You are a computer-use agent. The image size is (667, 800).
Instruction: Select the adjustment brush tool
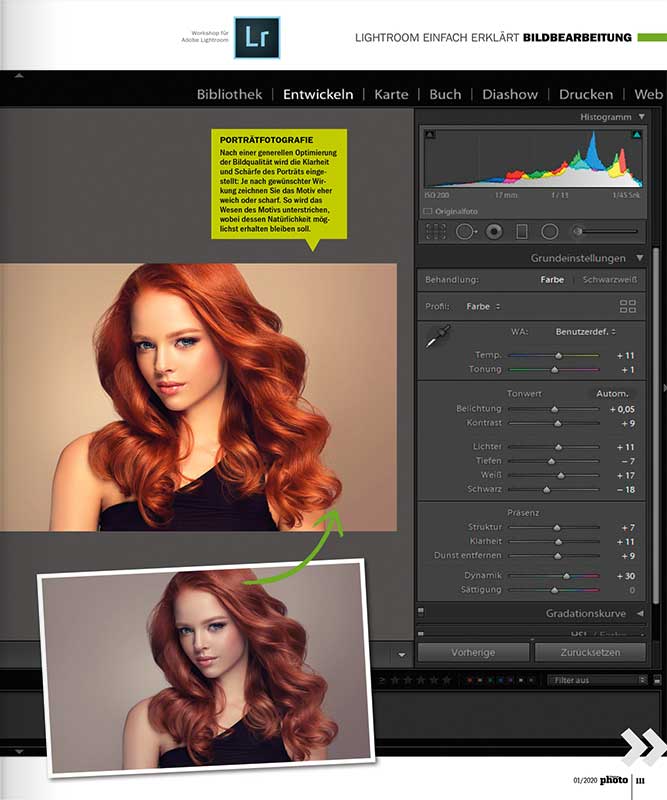605,231
